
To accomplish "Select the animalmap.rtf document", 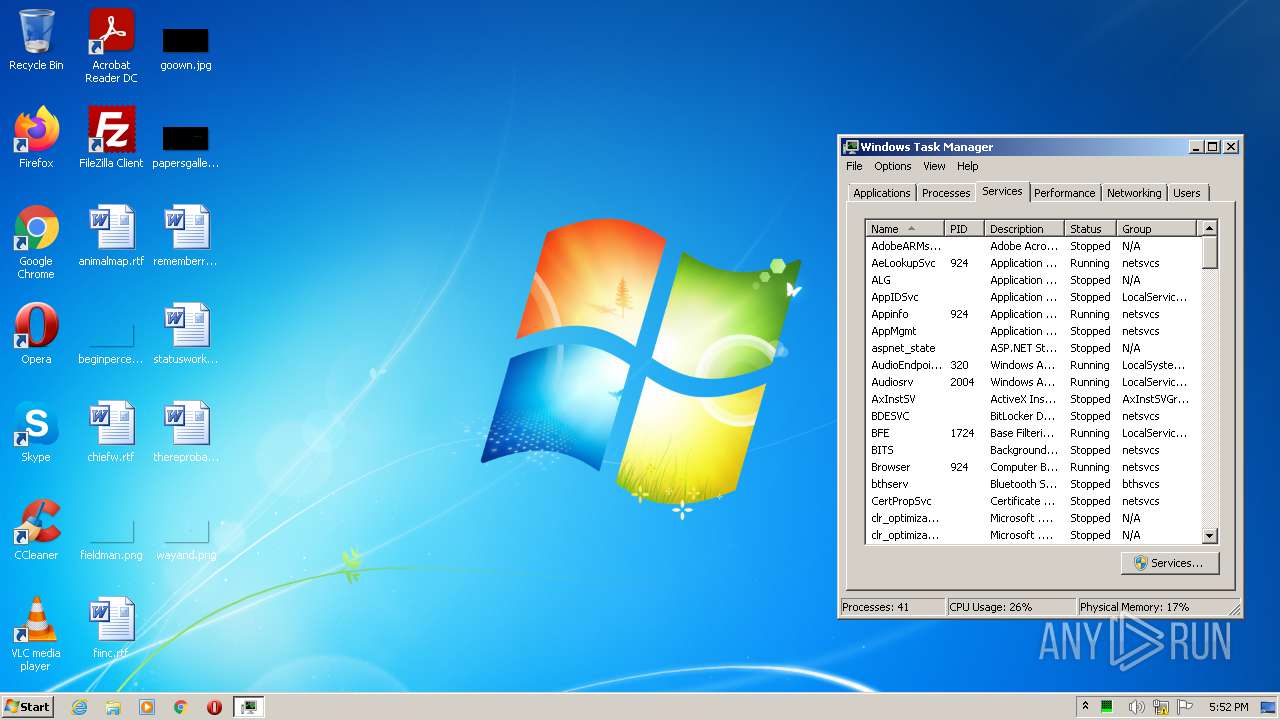I will (x=111, y=236).
